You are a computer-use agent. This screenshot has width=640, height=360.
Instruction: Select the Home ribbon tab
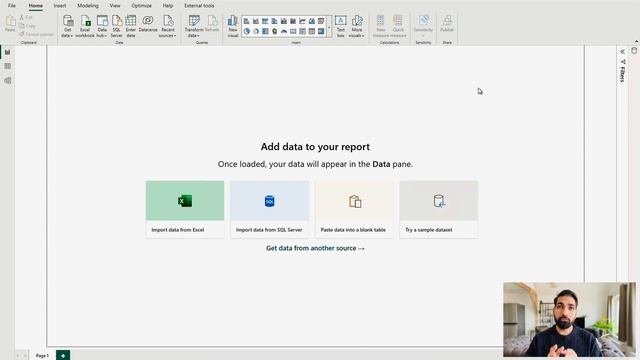tap(36, 6)
